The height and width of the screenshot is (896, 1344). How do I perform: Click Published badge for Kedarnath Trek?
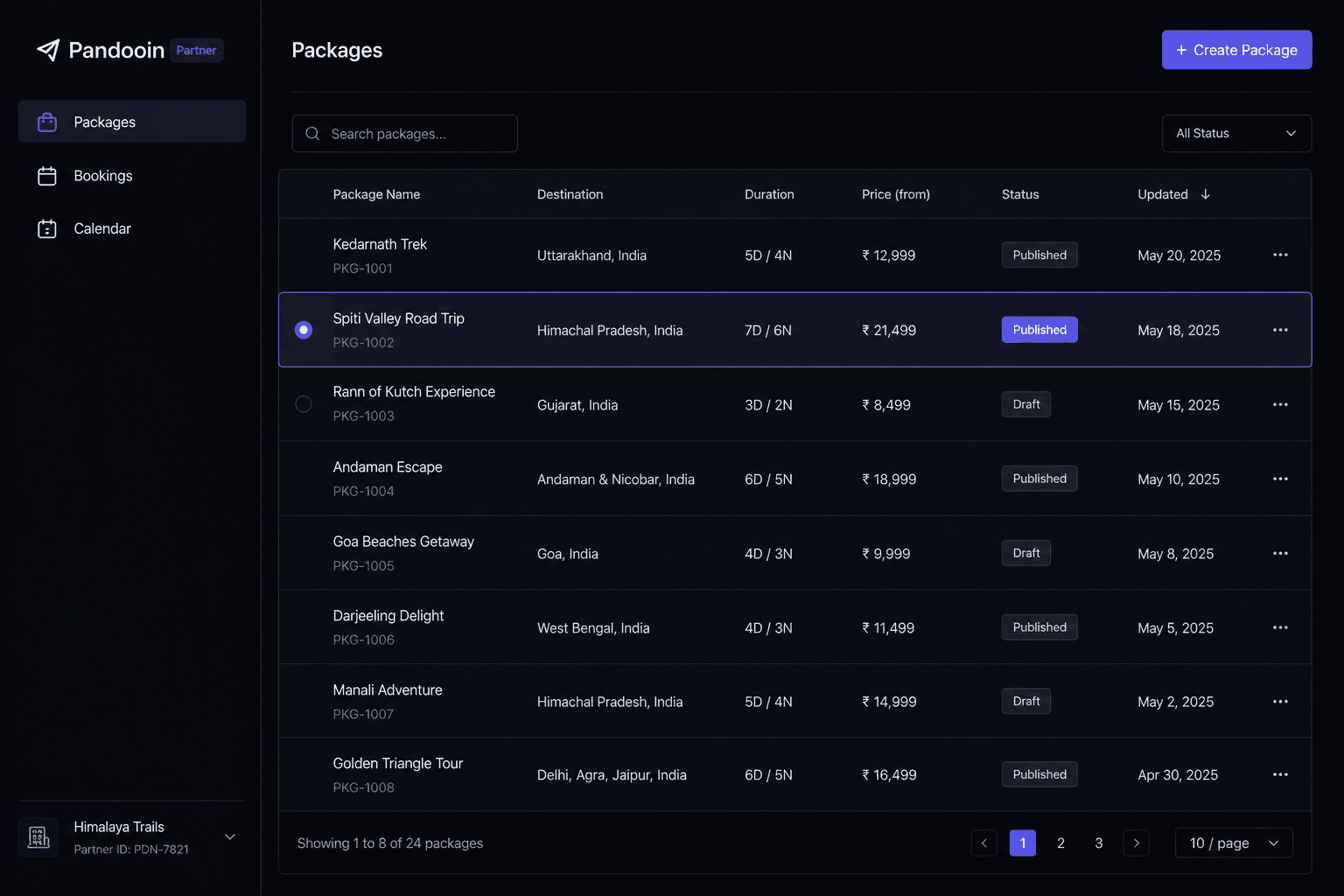(x=1039, y=255)
